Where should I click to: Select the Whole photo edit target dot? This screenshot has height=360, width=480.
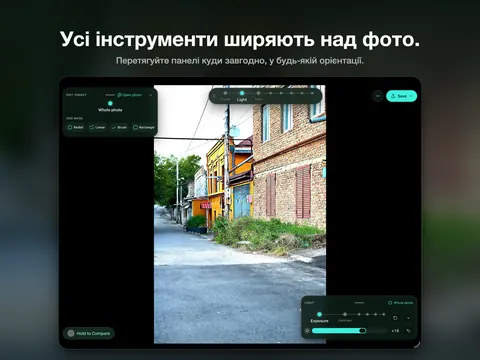[x=110, y=103]
